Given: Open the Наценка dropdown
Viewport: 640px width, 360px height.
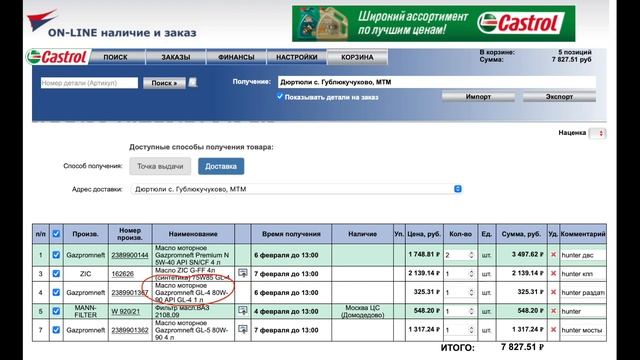Looking at the screenshot, I should click(597, 133).
